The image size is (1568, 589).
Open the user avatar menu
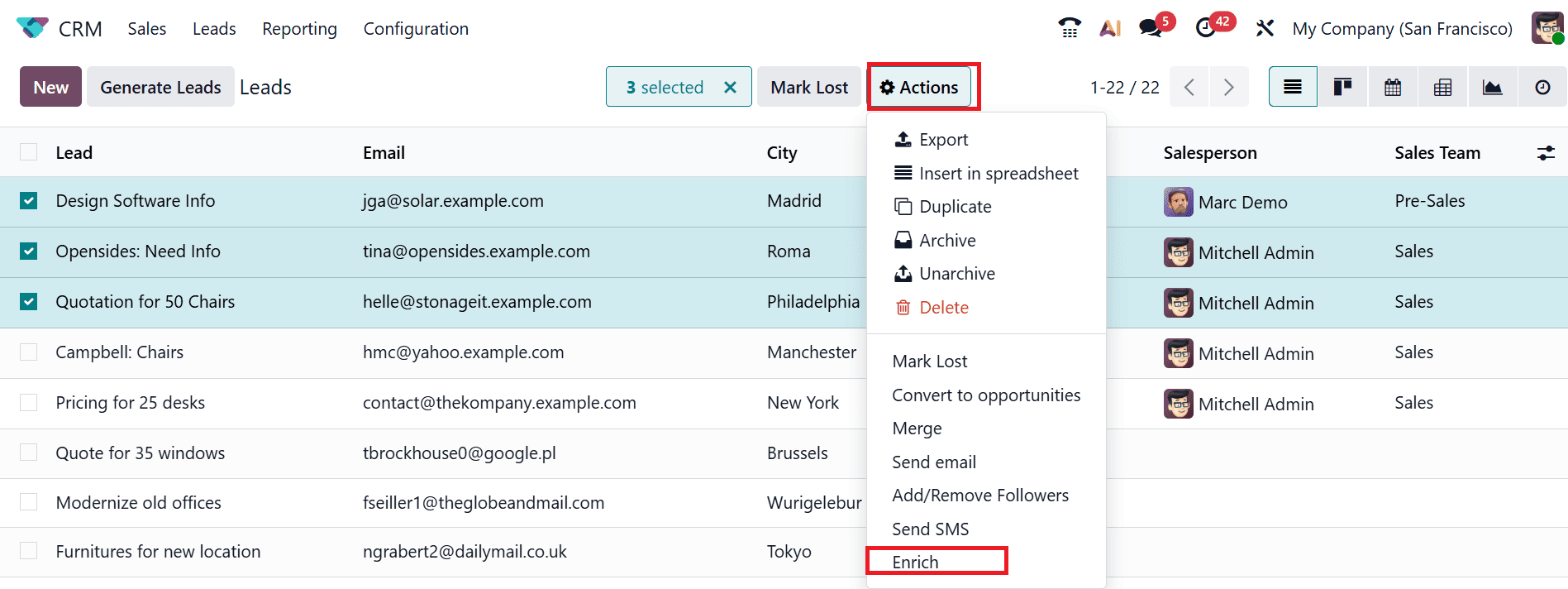(x=1547, y=28)
